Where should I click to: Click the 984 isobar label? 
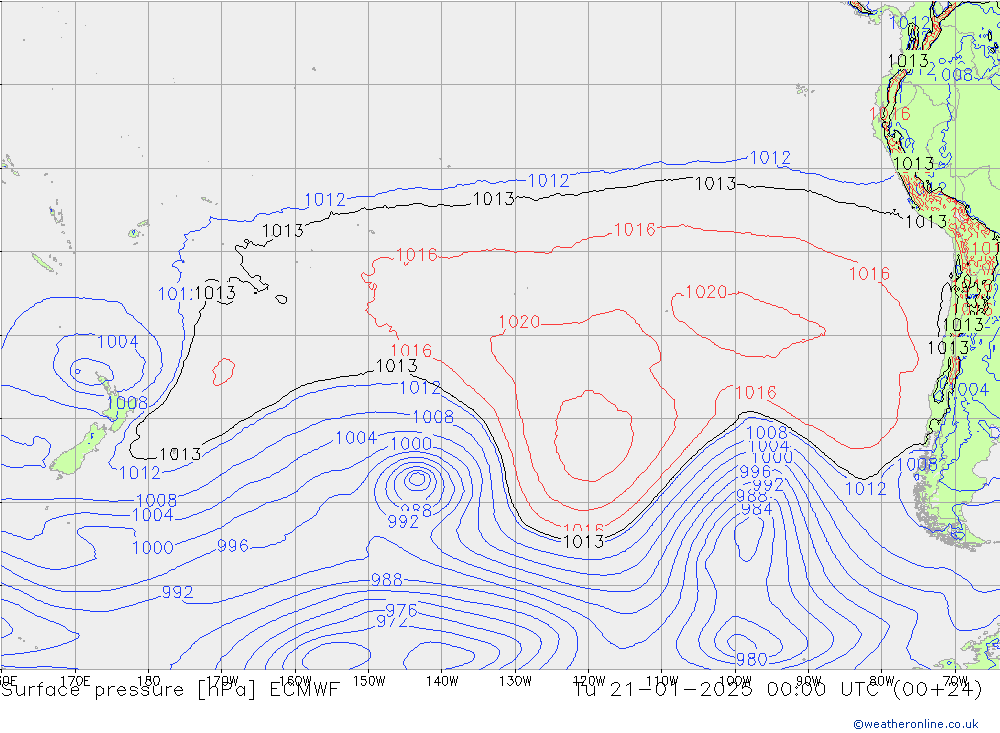[x=757, y=509]
